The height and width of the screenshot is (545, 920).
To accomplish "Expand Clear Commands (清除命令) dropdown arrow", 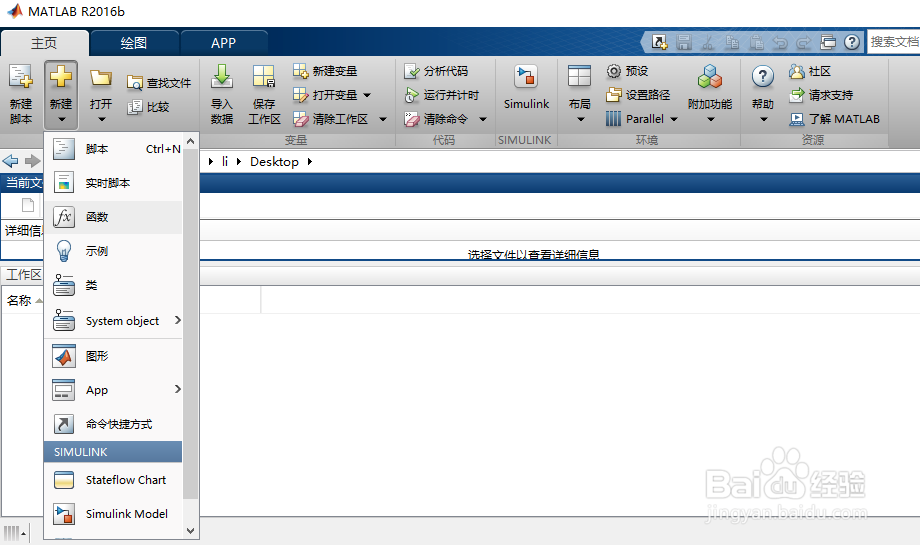I will [483, 119].
